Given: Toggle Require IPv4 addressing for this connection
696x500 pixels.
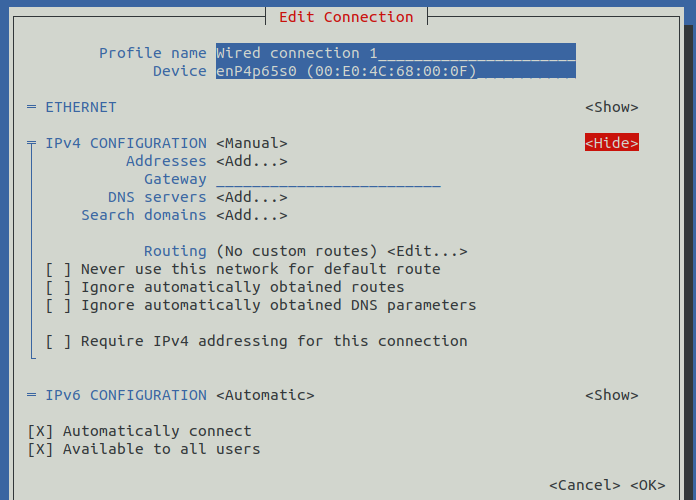Looking at the screenshot, I should 59,341.
